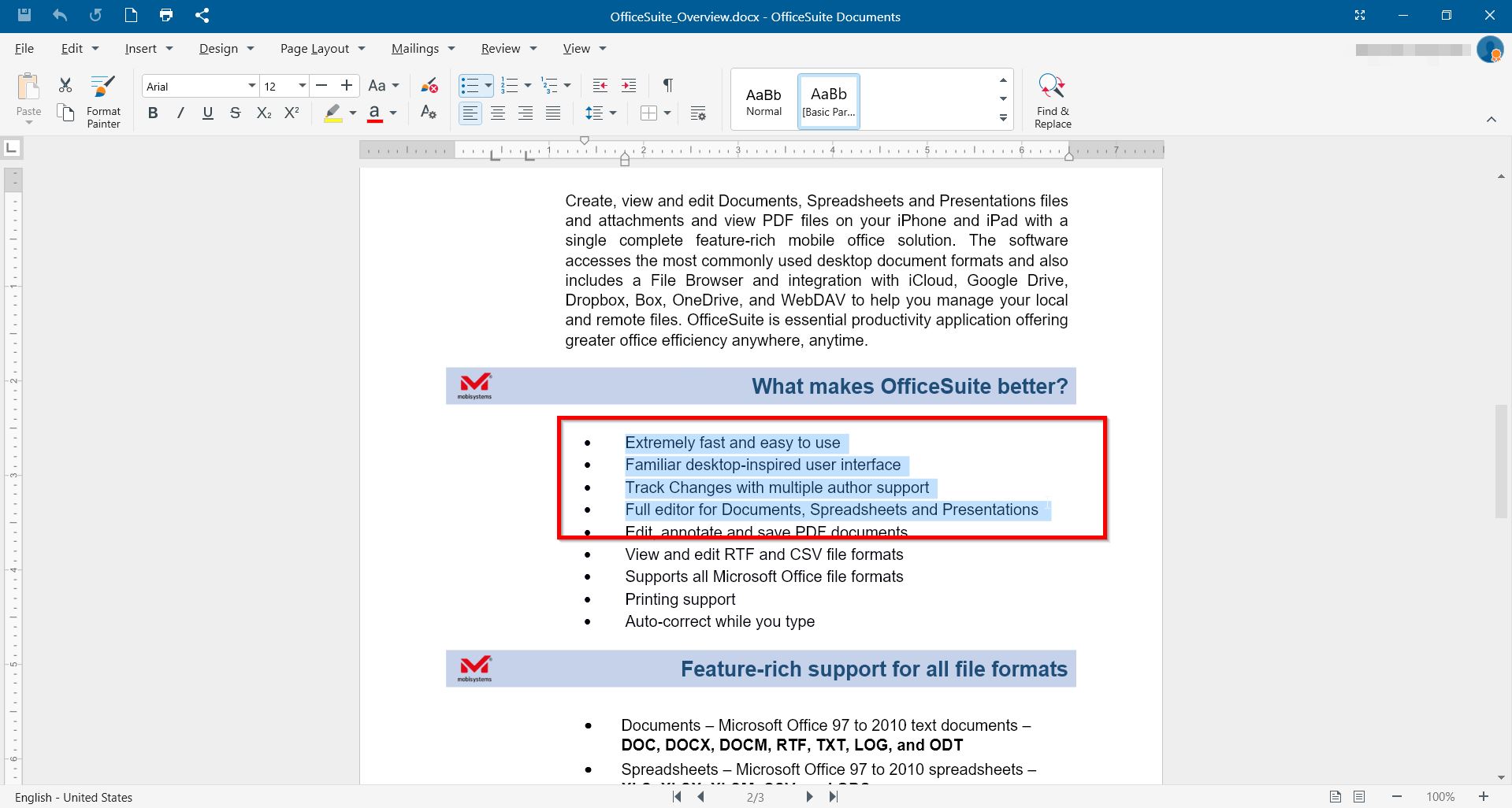Toggle Italic formatting
This screenshot has height=808, width=1512.
pos(180,113)
